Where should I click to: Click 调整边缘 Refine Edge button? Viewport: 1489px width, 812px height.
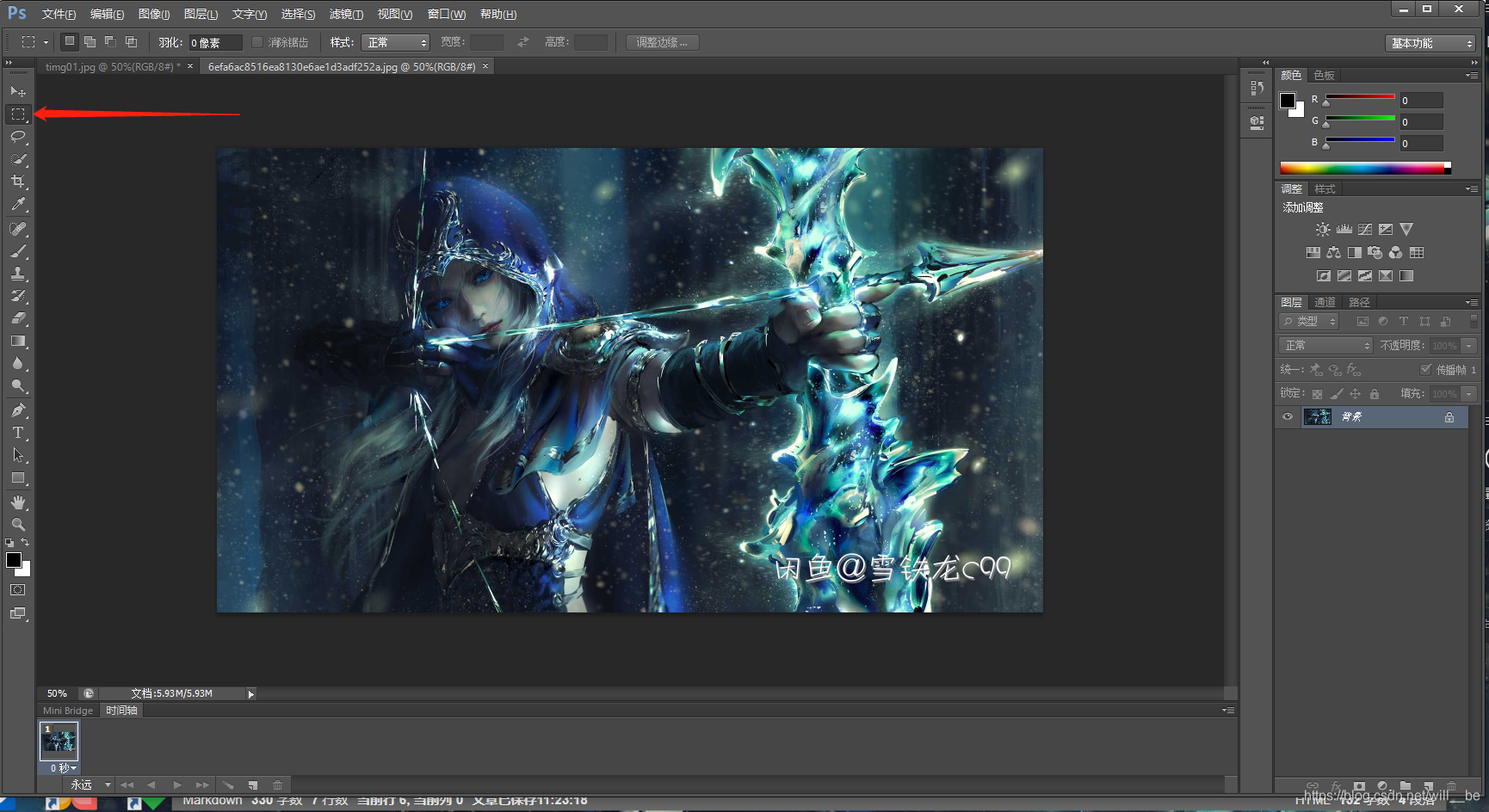click(x=662, y=42)
